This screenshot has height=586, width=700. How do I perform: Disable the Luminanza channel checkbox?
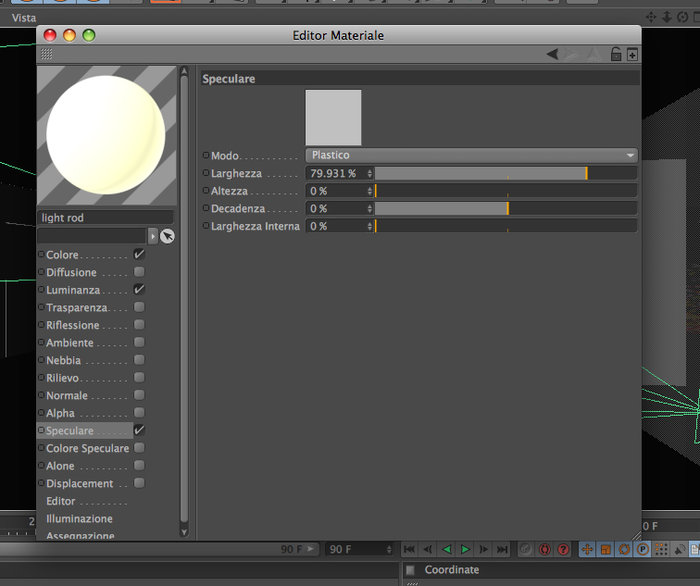(139, 289)
